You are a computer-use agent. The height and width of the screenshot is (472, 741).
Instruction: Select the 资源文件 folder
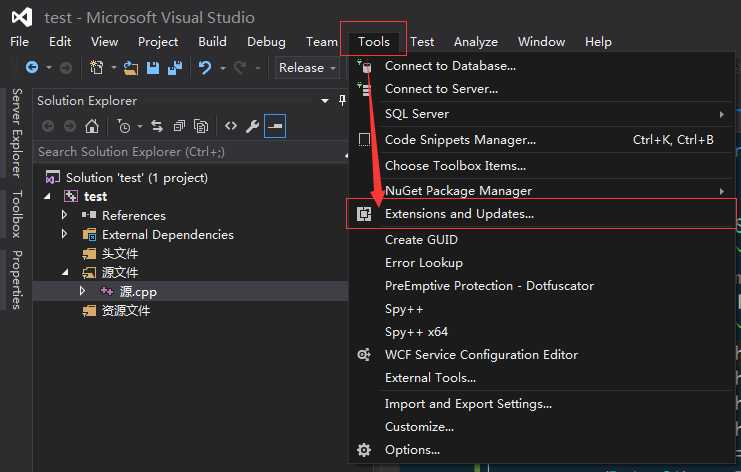[126, 310]
